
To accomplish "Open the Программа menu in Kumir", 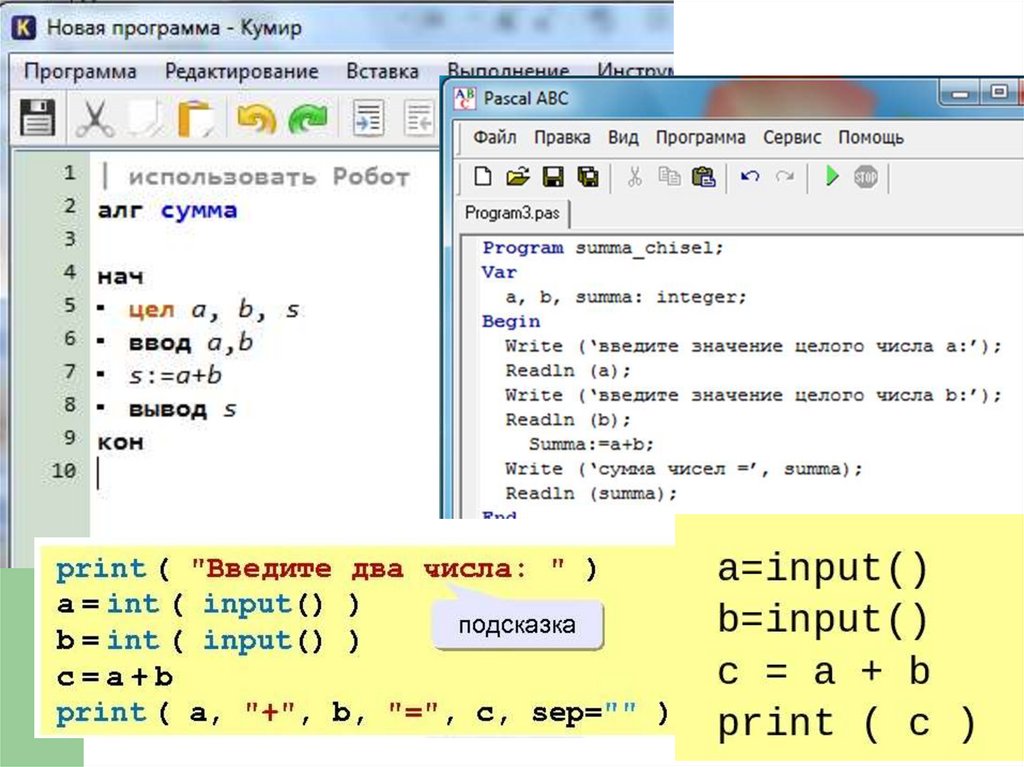I will [80, 71].
